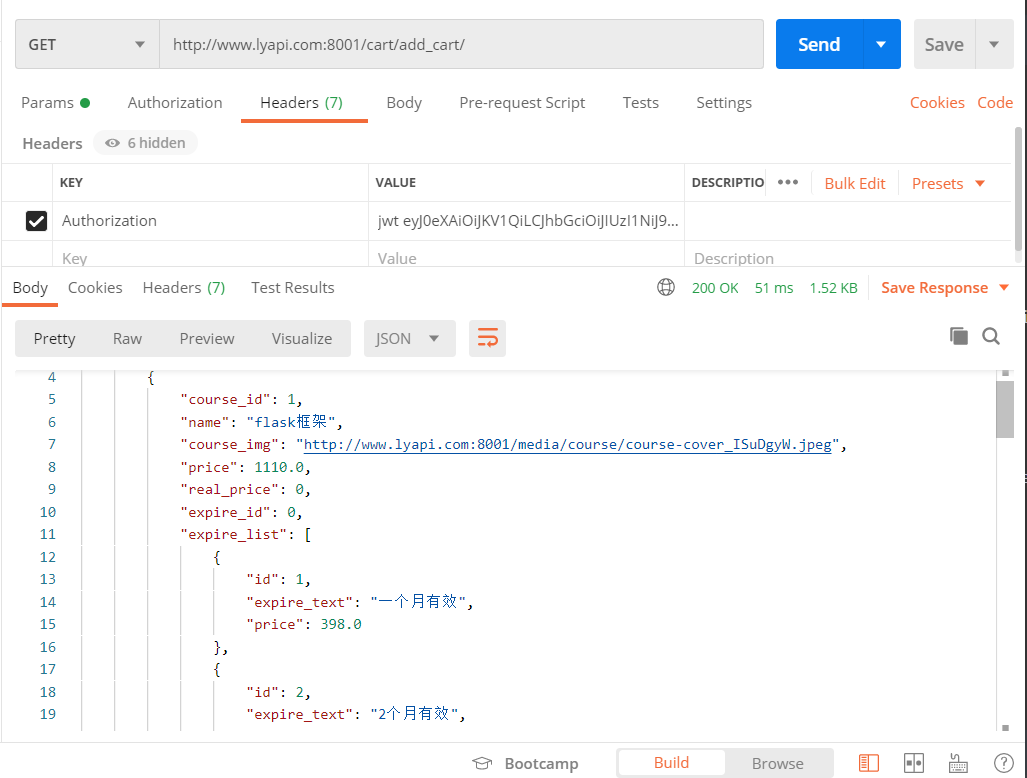Click the response body scrollbar thumb

point(1005,409)
